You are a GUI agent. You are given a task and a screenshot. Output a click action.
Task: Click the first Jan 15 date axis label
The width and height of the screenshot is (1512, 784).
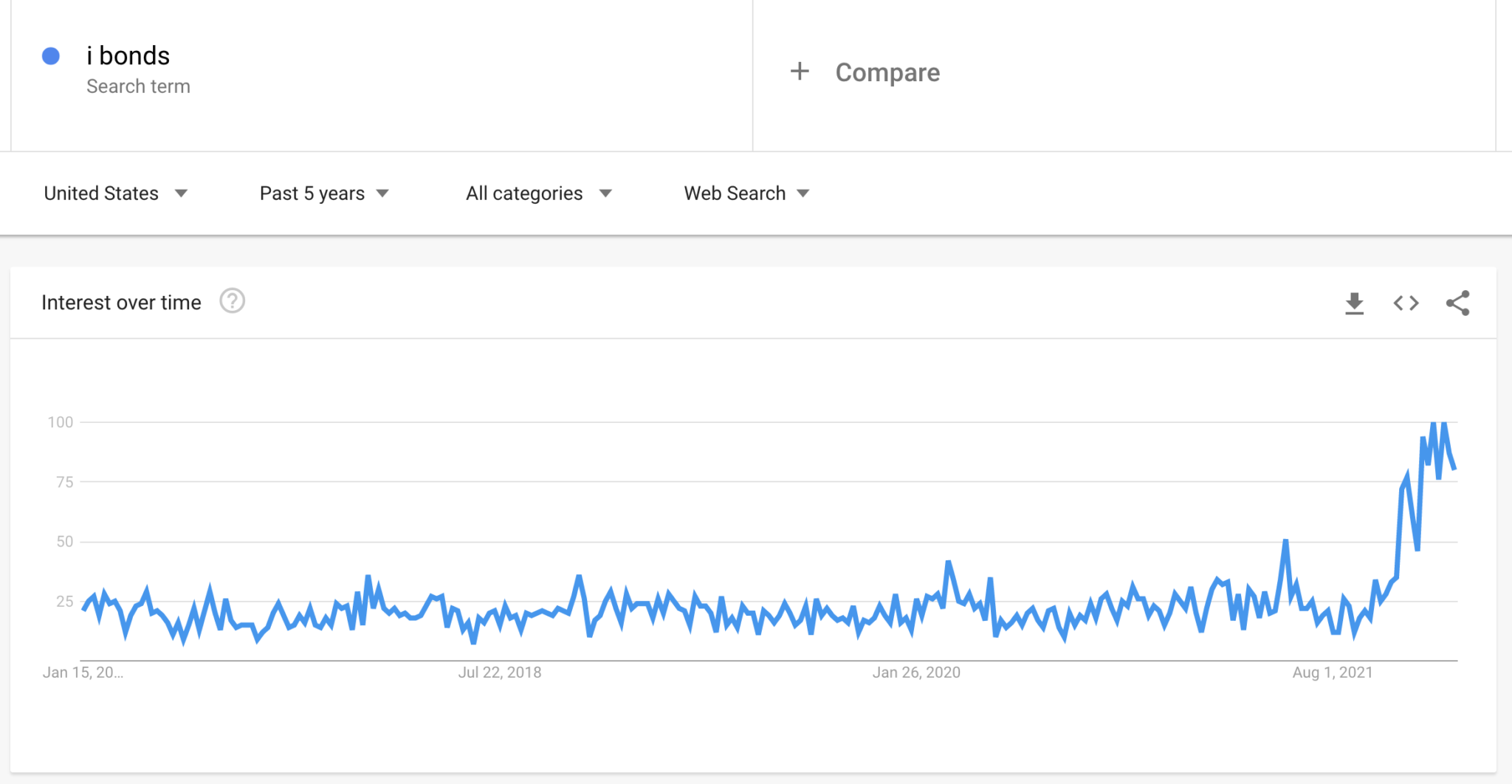(83, 673)
